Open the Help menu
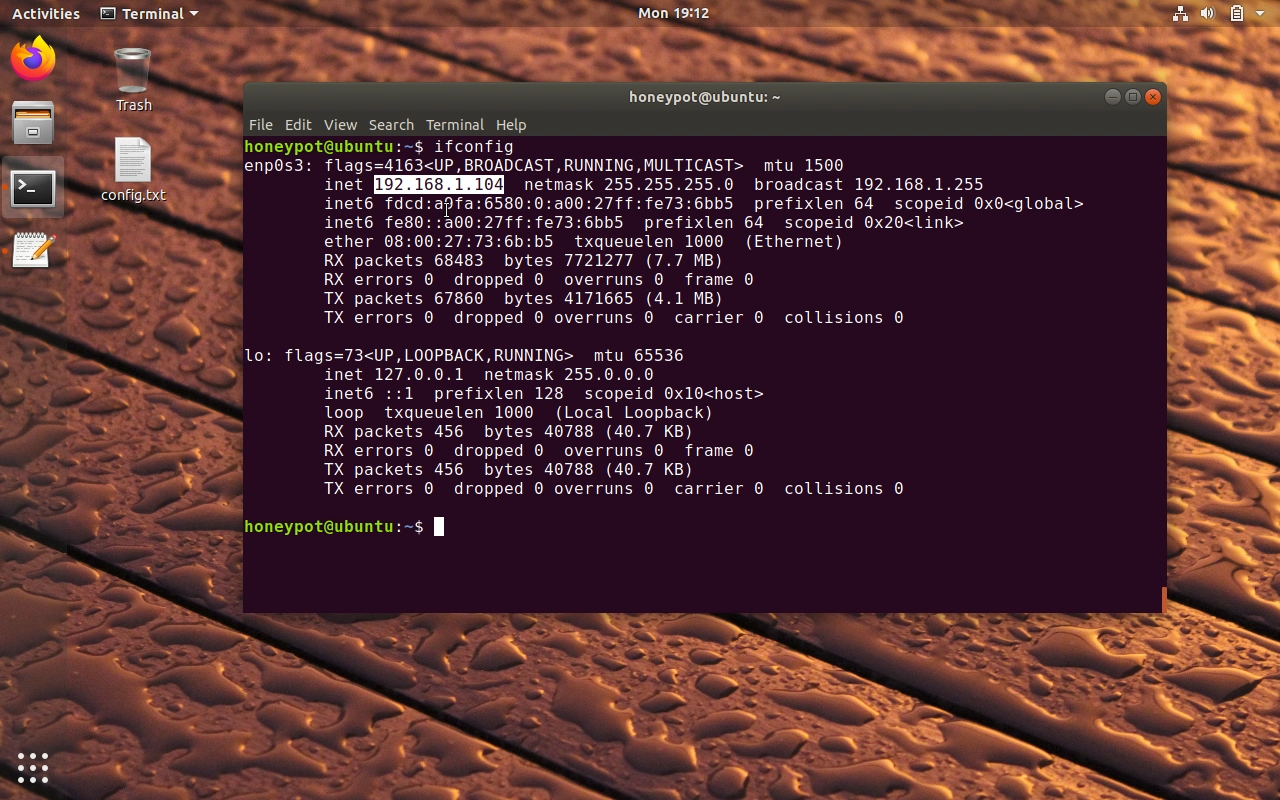The width and height of the screenshot is (1280, 800). 511,125
